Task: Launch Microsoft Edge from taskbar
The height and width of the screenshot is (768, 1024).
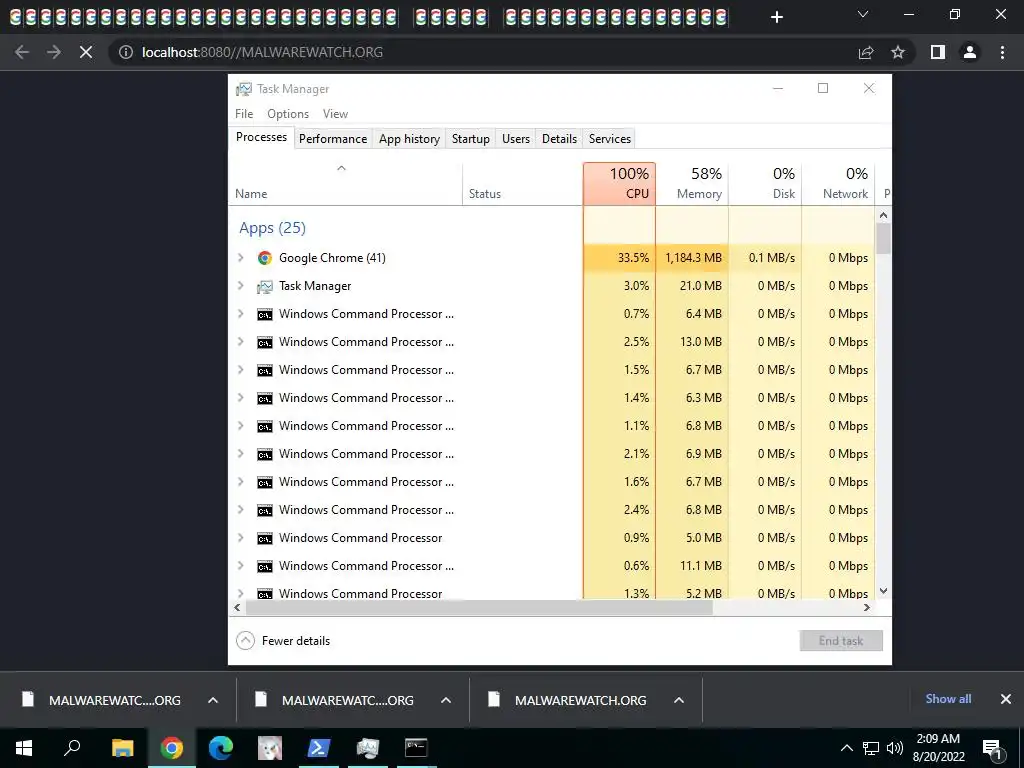Action: [x=221, y=748]
